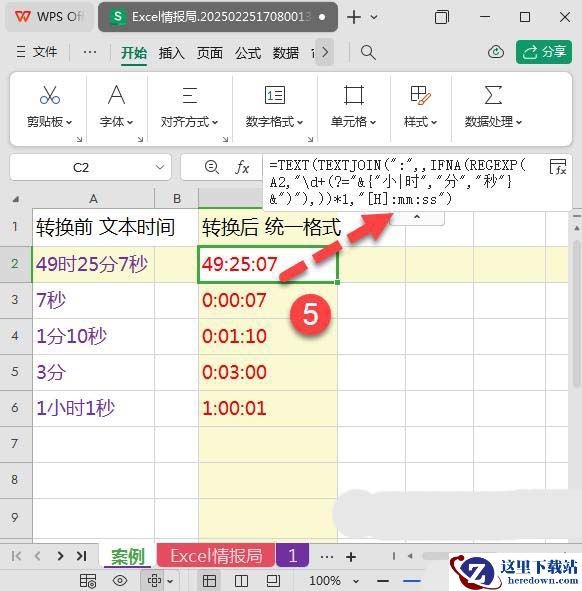Open the sum data processing icon
Screen dimensions: 582x591
coord(493,95)
